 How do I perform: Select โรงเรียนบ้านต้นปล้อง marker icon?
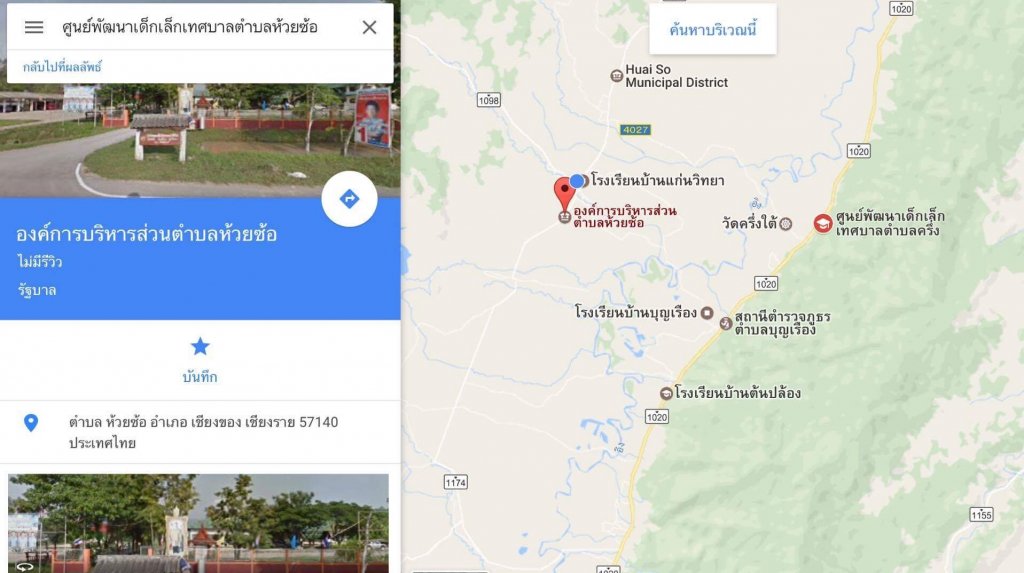tap(666, 393)
